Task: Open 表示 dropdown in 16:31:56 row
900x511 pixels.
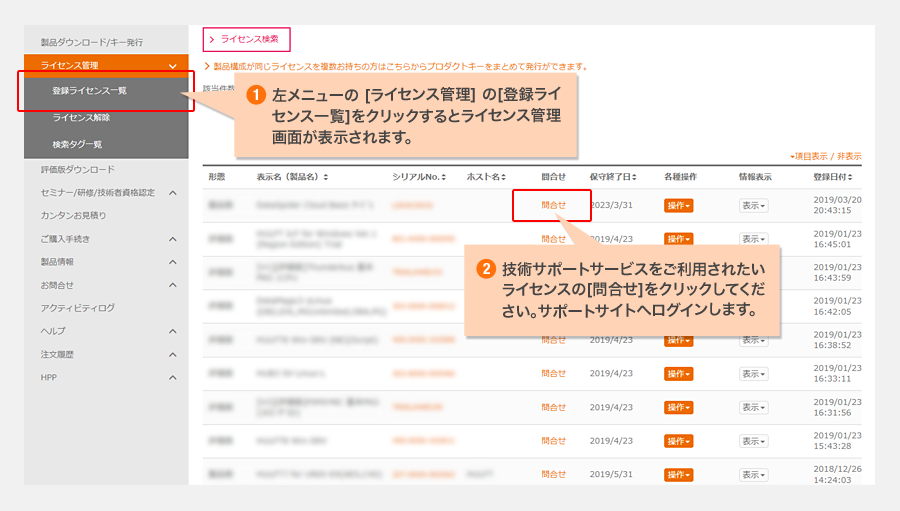Action: tap(754, 408)
